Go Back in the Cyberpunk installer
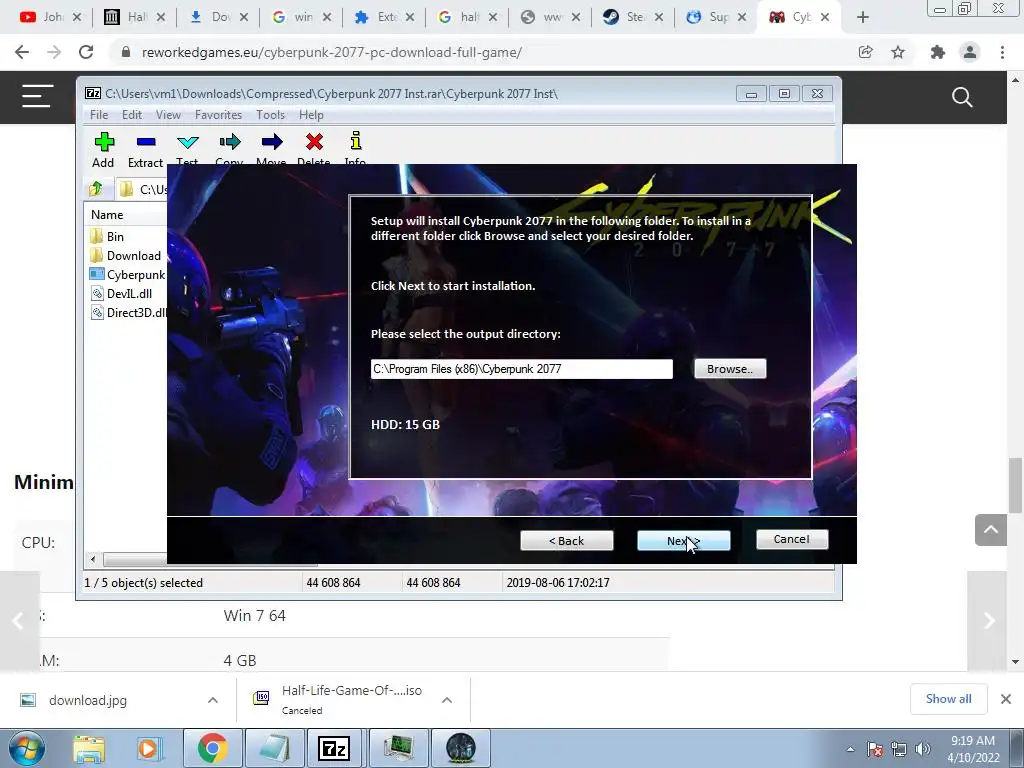Image resolution: width=1024 pixels, height=768 pixels. coord(566,541)
